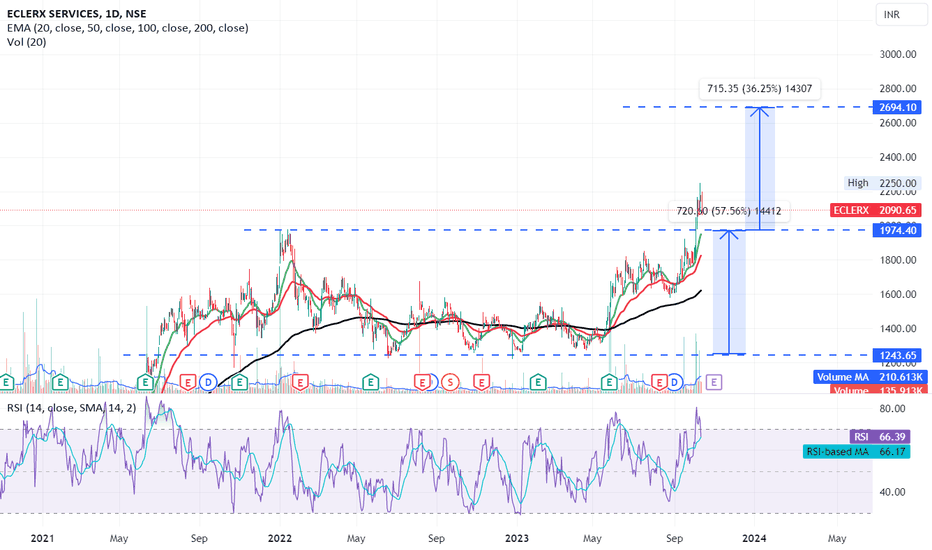932x550 pixels.
Task: Click the purple upcoming earnings E marker
Action: click(x=714, y=382)
